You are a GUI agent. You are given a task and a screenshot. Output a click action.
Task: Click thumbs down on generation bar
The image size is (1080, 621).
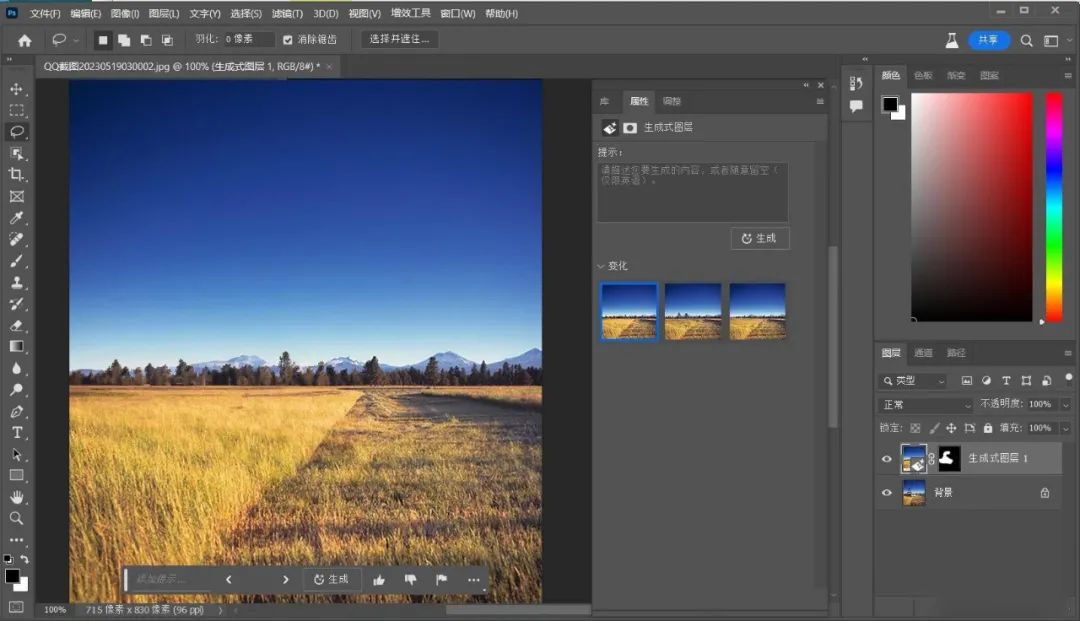[411, 580]
